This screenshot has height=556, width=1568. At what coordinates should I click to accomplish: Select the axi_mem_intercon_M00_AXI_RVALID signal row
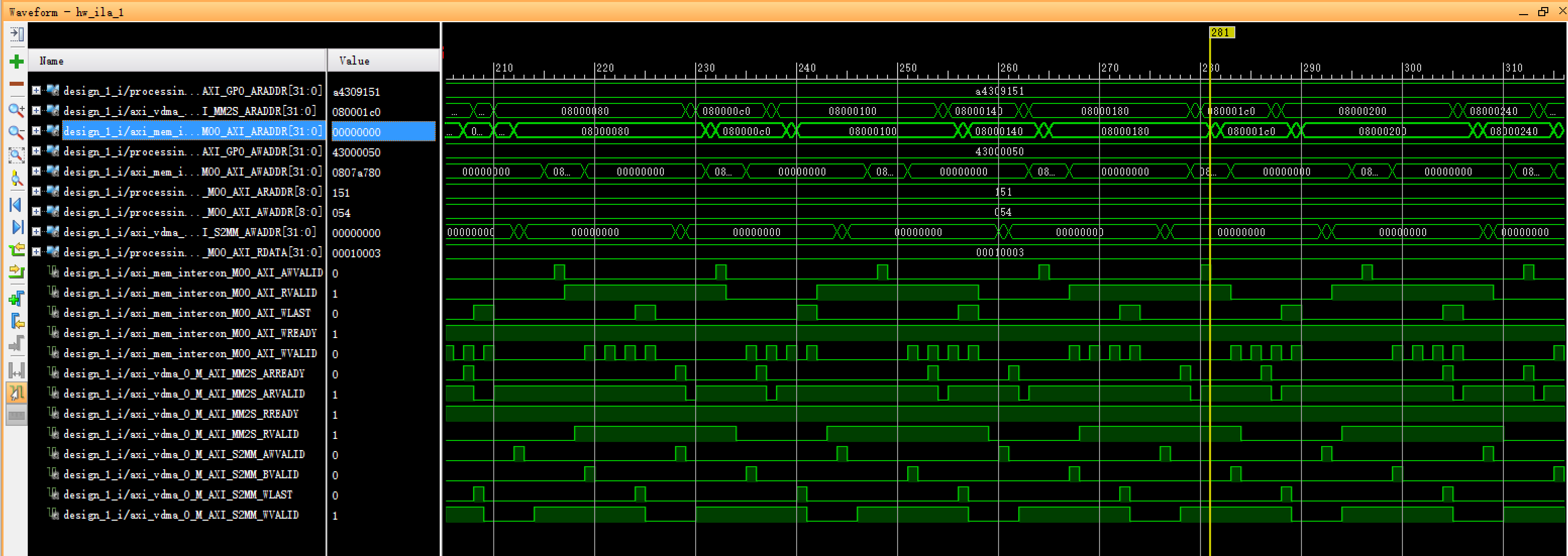pos(190,293)
